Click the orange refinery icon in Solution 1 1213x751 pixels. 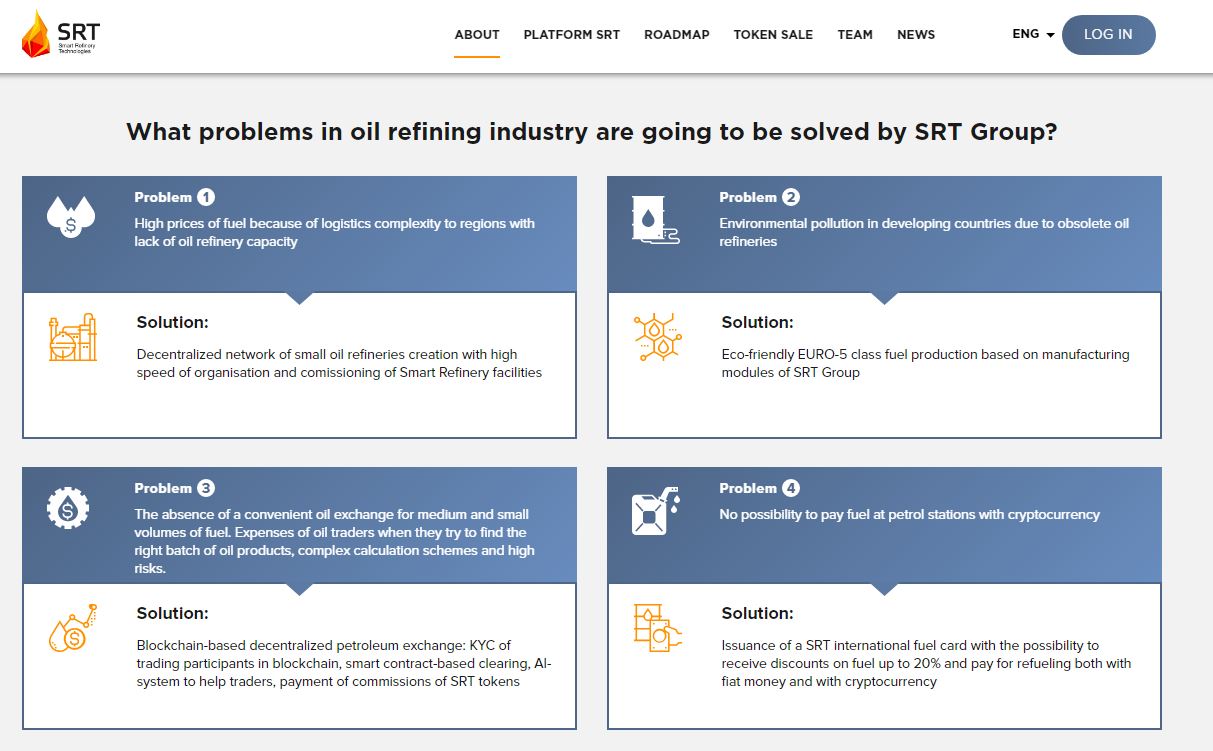click(73, 337)
